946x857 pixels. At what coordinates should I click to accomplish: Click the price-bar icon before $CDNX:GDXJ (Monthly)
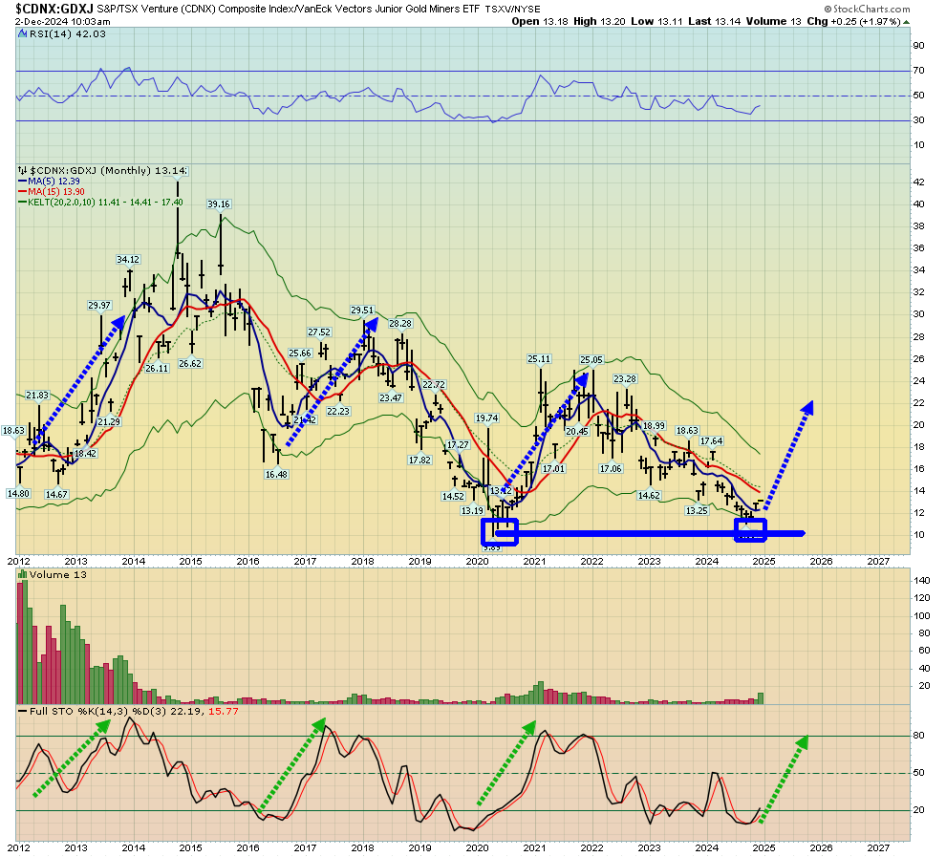point(22,171)
